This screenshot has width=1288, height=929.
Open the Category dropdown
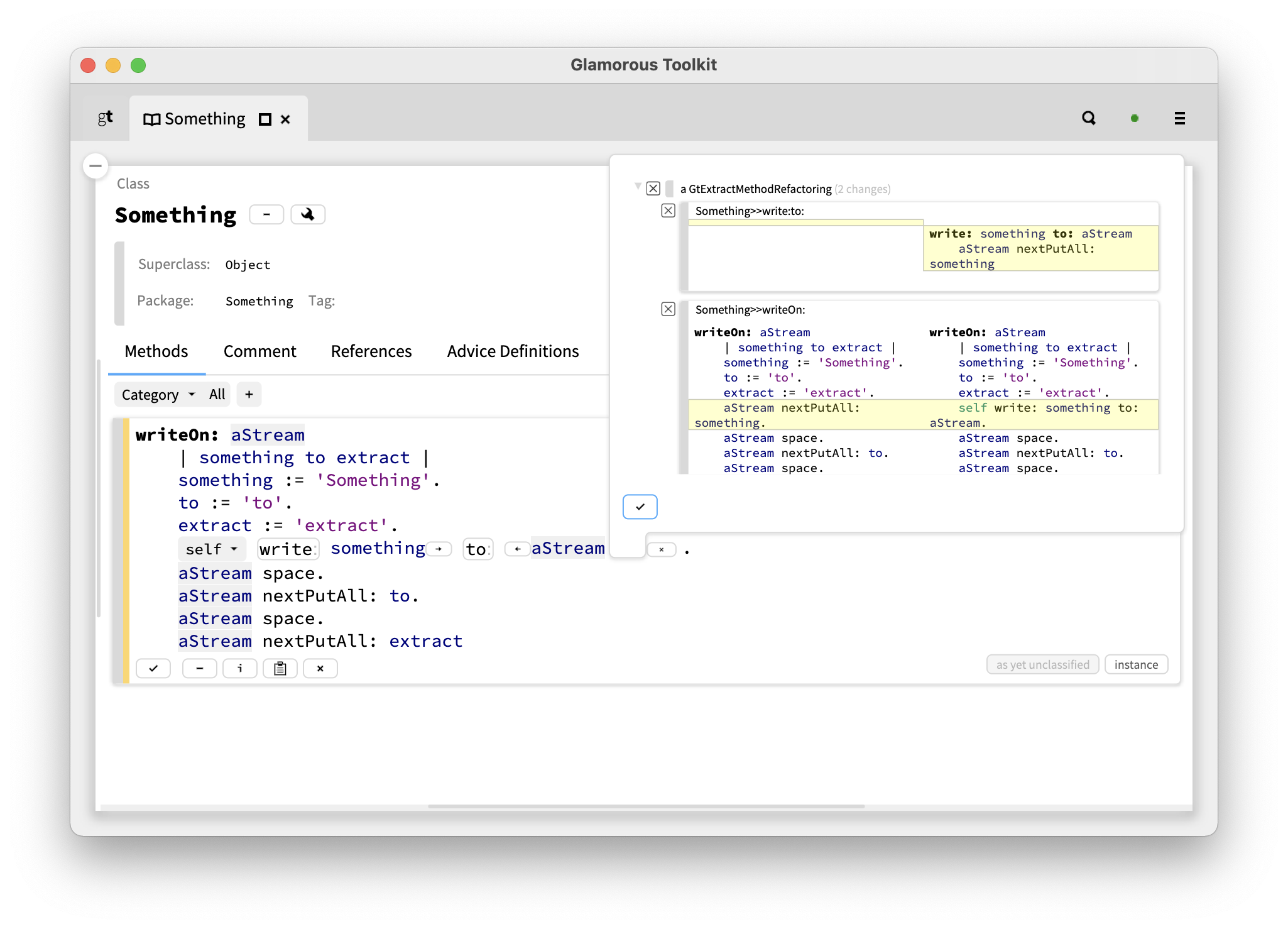(158, 394)
